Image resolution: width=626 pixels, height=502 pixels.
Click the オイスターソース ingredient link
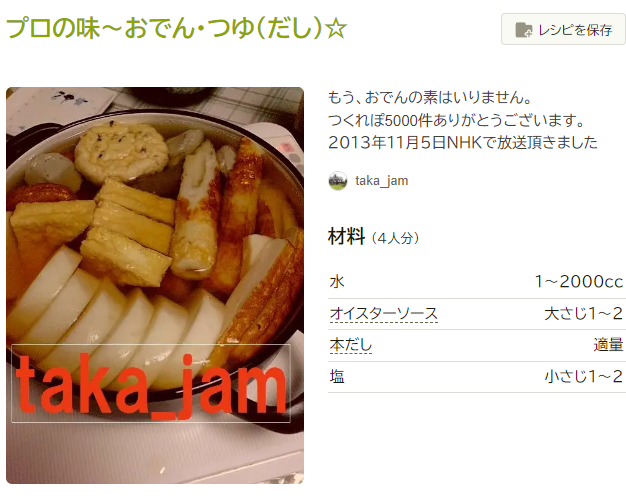point(384,314)
